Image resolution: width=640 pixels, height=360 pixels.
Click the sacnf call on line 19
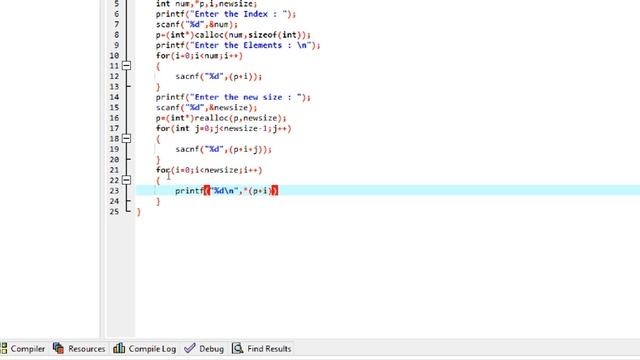click(x=224, y=149)
